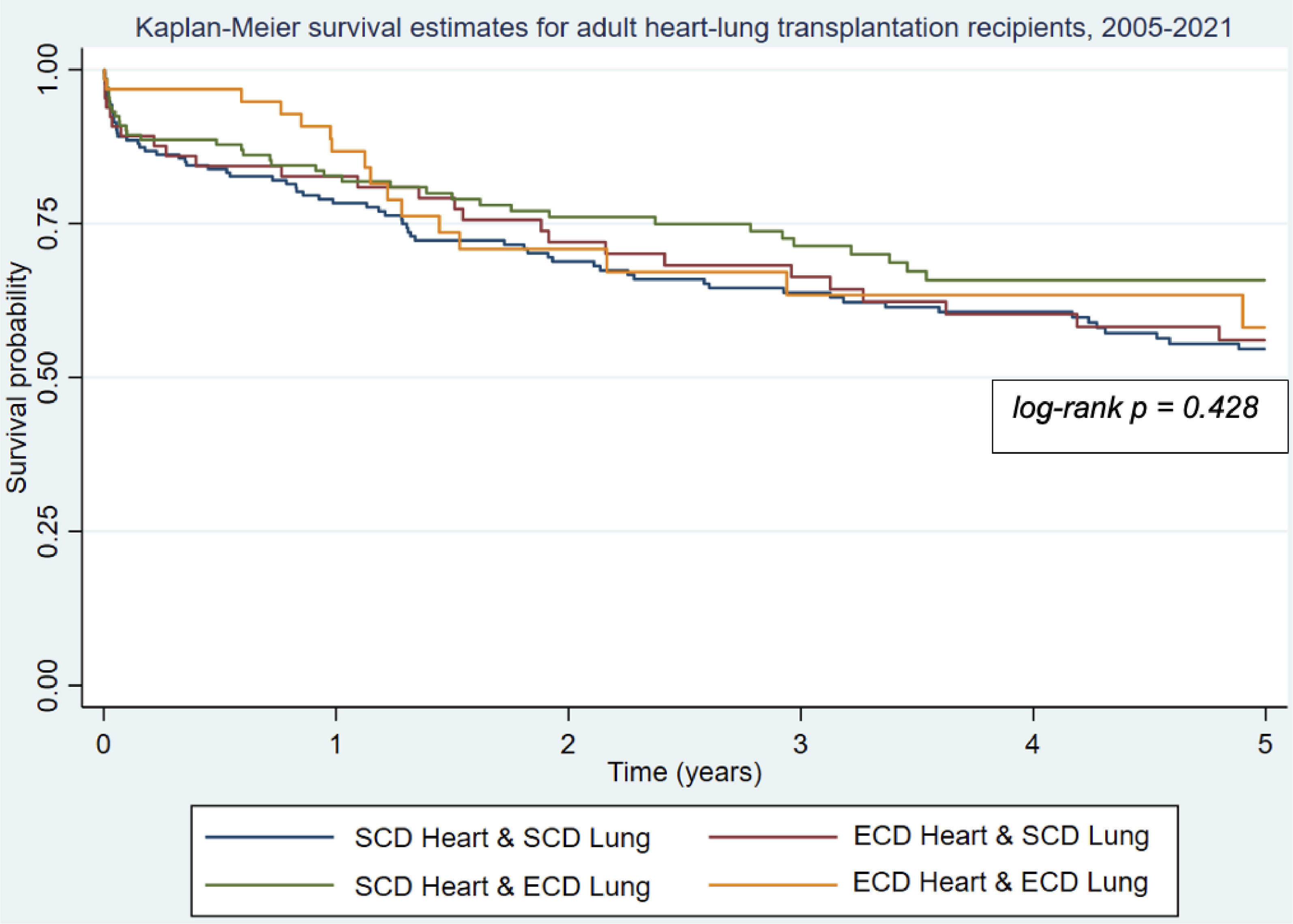Click the y-axis tick label 0.50

coord(48,377)
